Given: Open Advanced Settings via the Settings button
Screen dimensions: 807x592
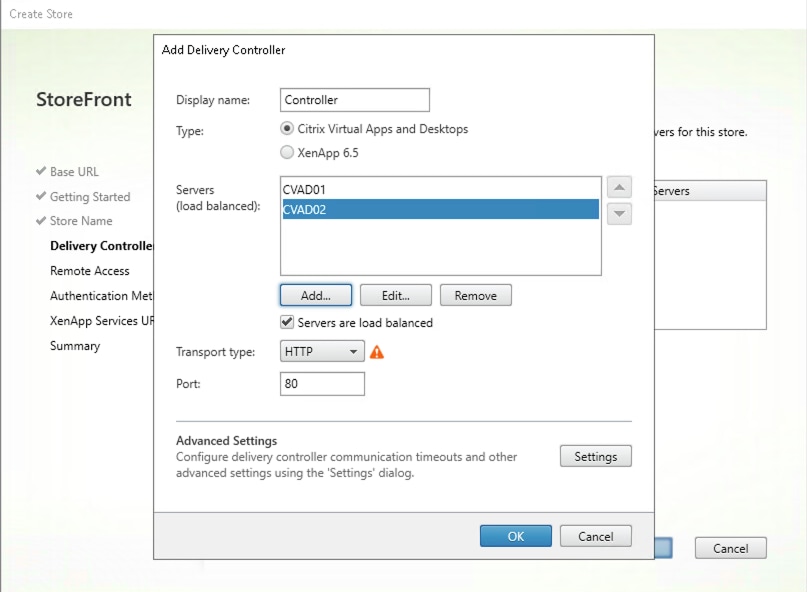Looking at the screenshot, I should (x=595, y=455).
